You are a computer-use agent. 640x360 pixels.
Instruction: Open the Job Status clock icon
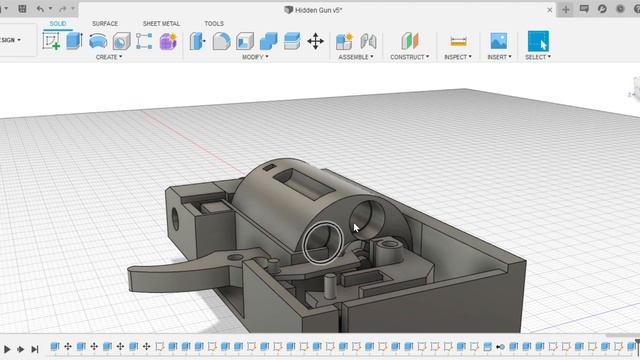620,9
